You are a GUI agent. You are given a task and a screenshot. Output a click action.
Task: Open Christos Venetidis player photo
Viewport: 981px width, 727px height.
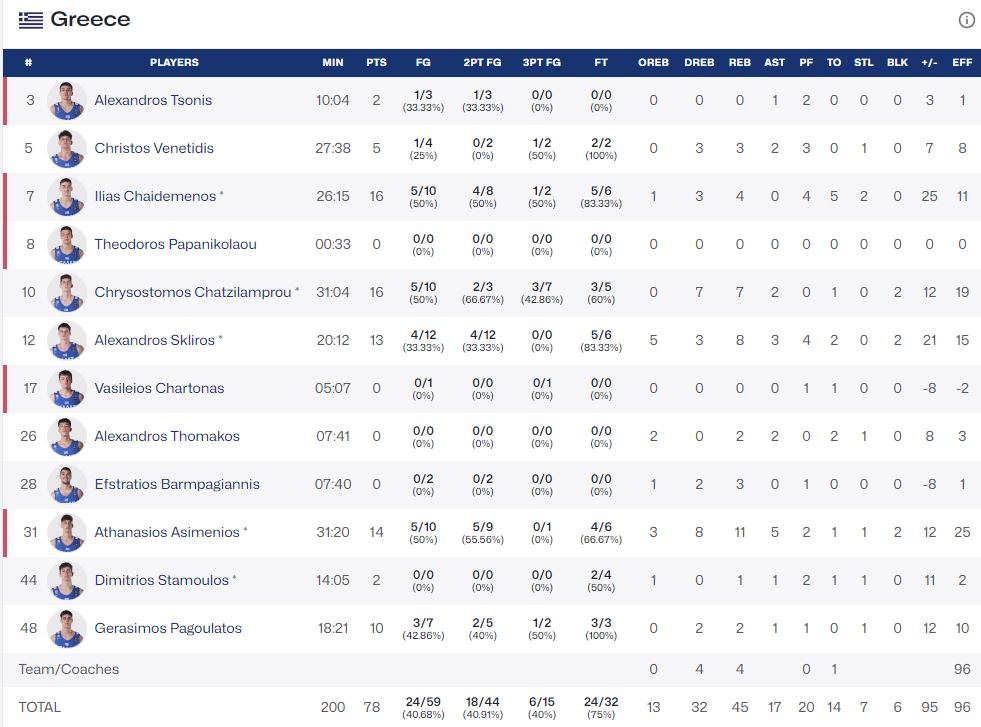click(67, 149)
